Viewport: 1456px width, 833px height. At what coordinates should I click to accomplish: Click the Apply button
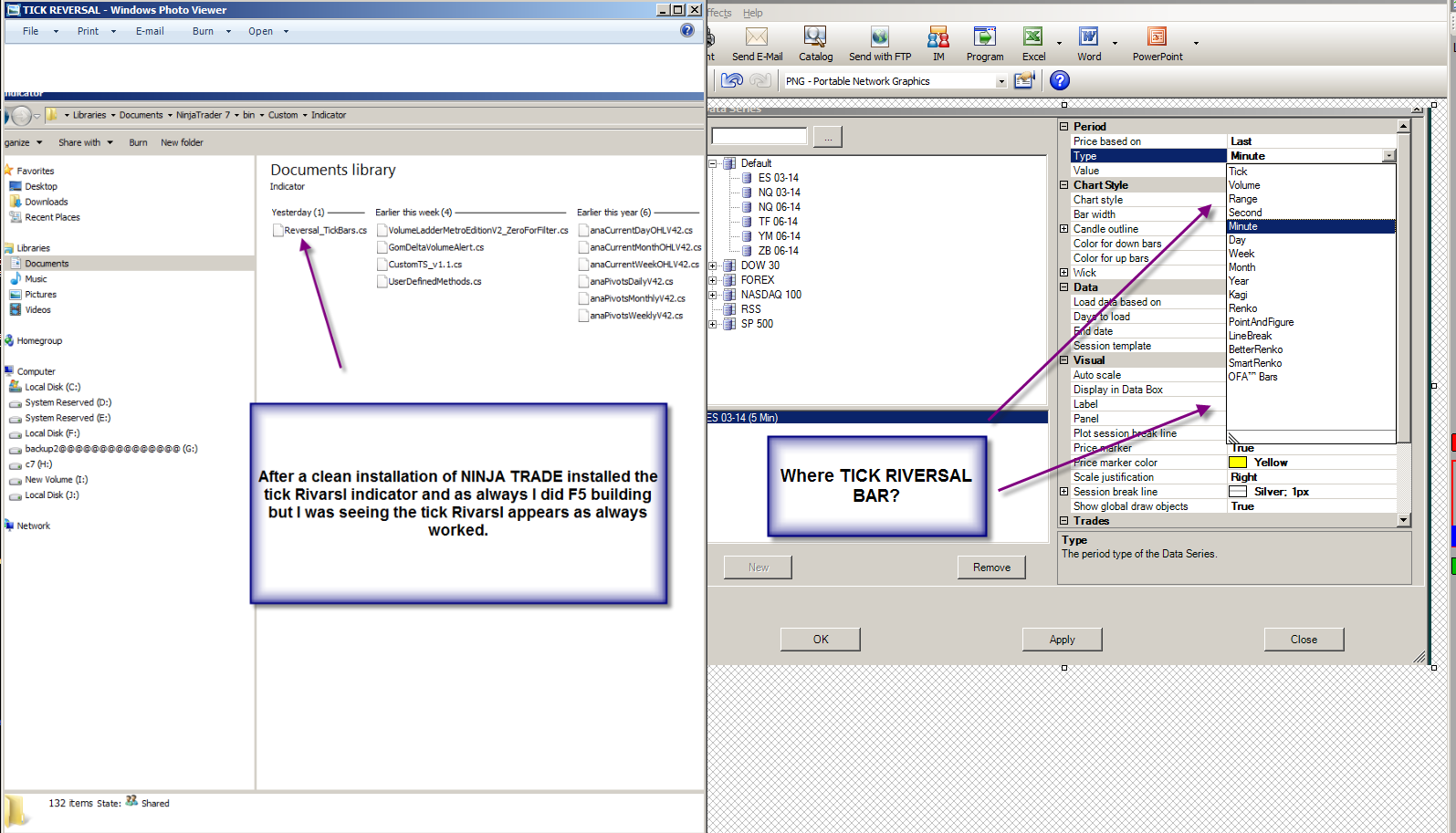pos(1062,640)
